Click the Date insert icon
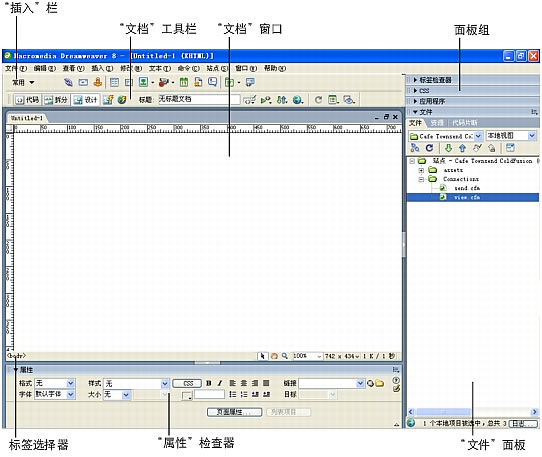 (x=184, y=82)
